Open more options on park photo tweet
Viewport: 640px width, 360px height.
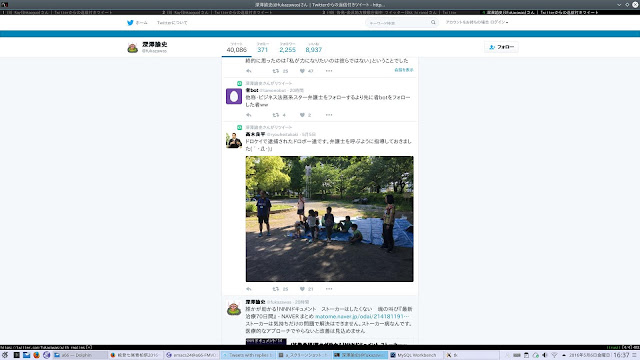[329, 289]
